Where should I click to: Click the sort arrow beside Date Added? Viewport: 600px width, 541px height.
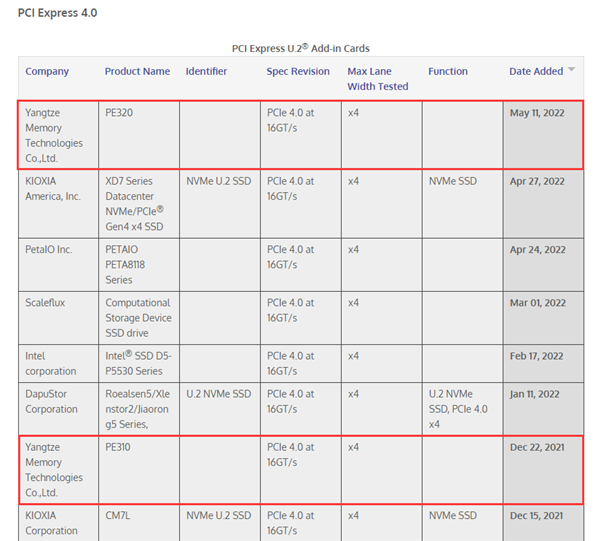click(x=572, y=70)
